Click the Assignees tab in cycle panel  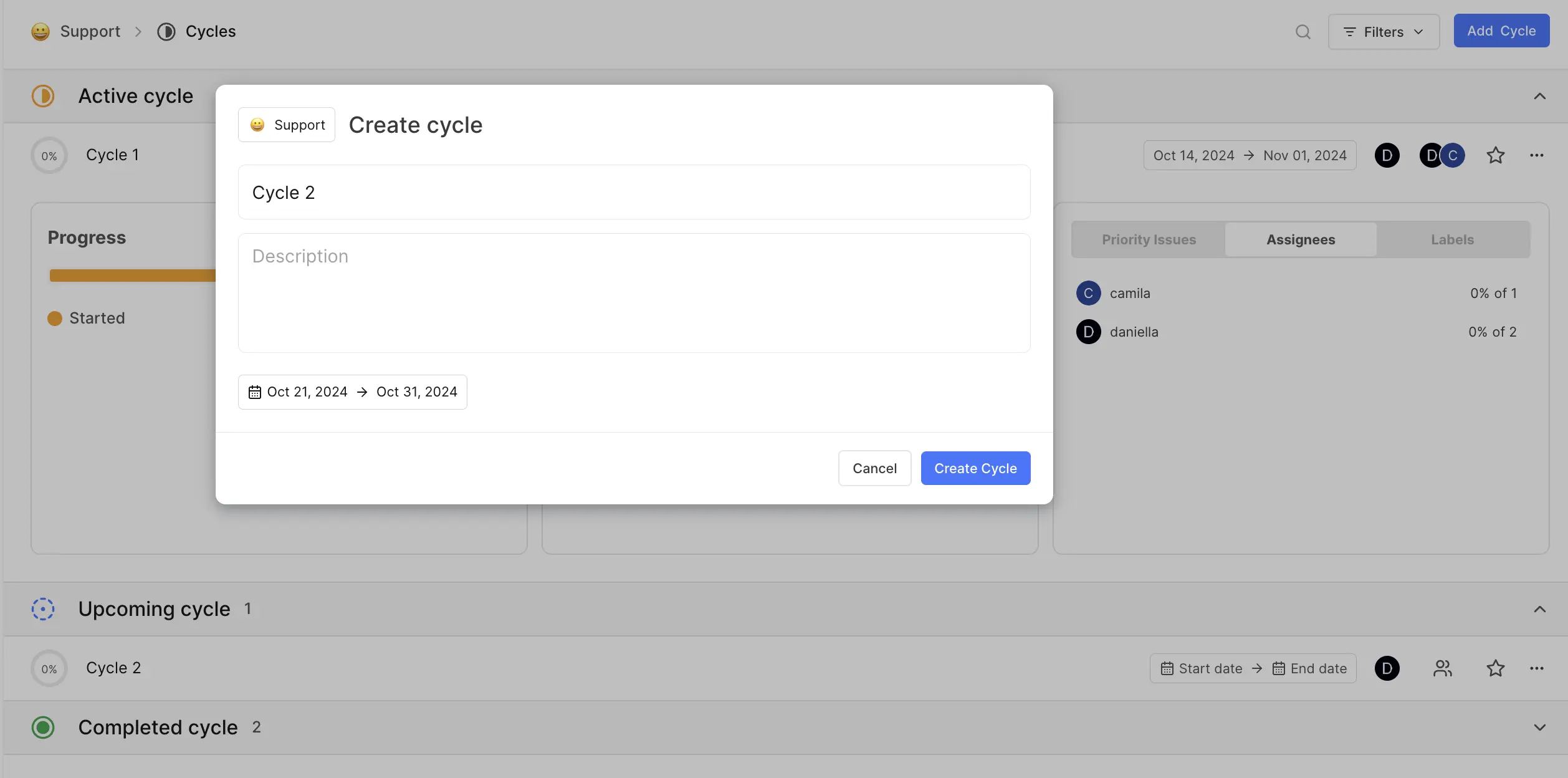pyautogui.click(x=1300, y=239)
